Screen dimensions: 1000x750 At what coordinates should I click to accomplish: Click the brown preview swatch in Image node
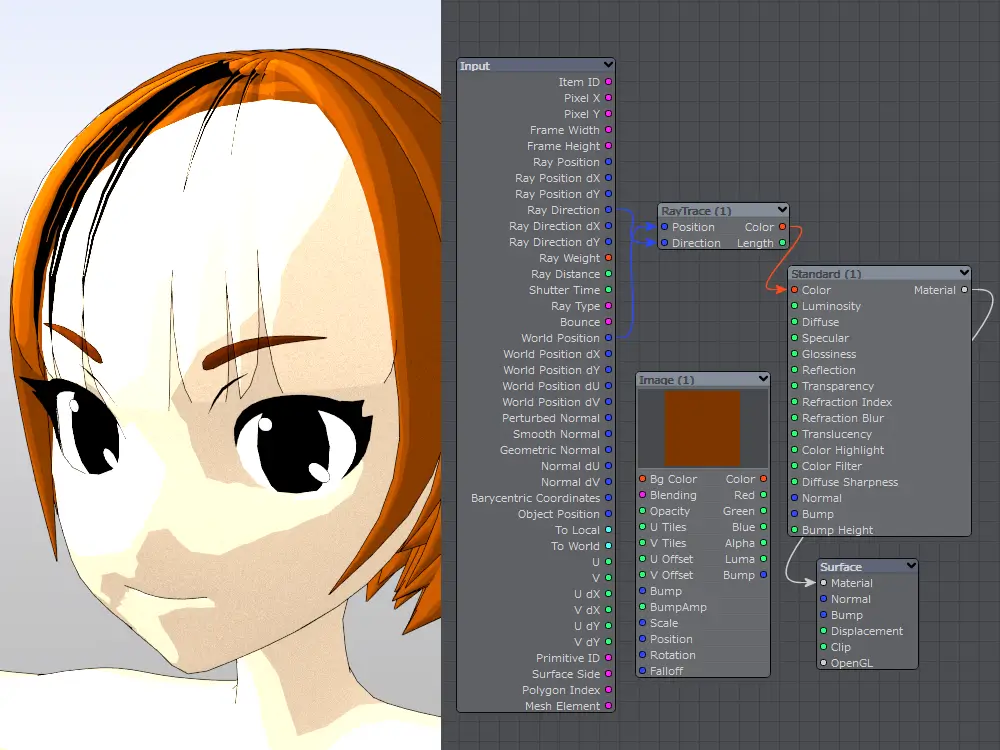(x=702, y=427)
